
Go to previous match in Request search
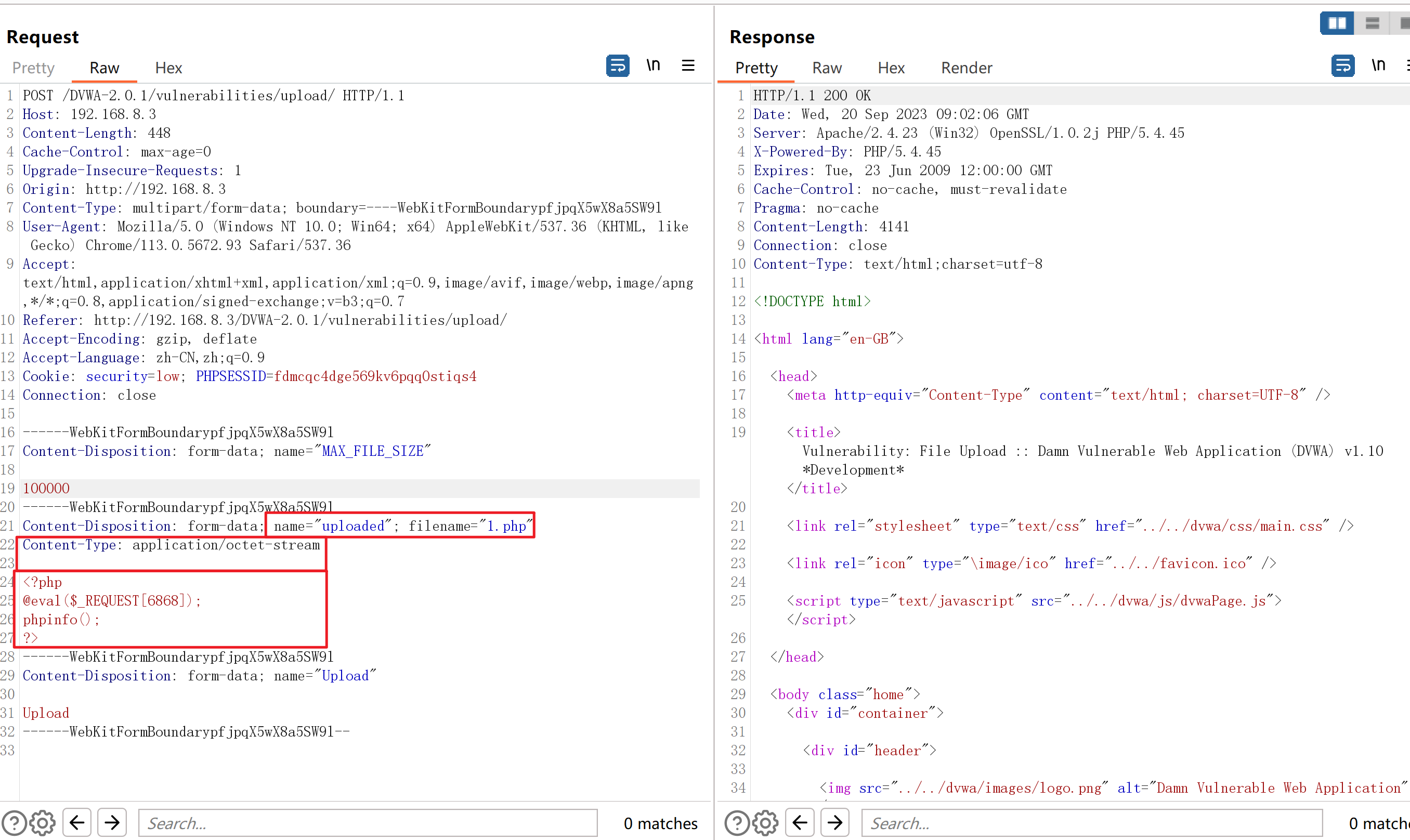coord(77,822)
